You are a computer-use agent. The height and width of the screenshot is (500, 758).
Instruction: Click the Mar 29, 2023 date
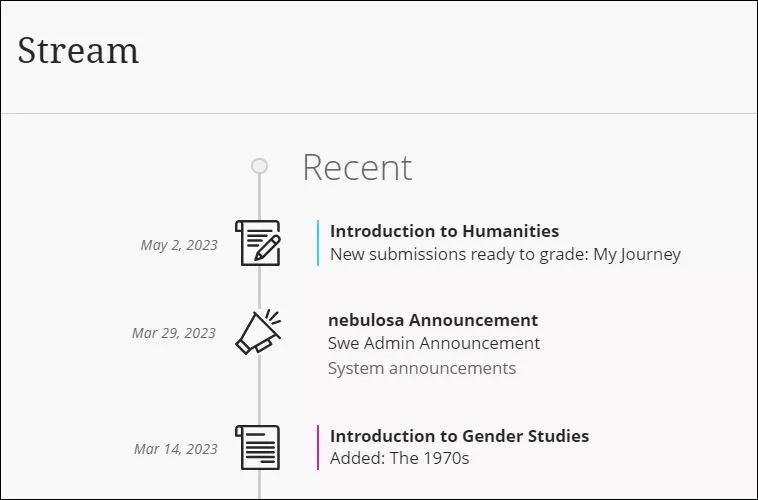tap(174, 333)
